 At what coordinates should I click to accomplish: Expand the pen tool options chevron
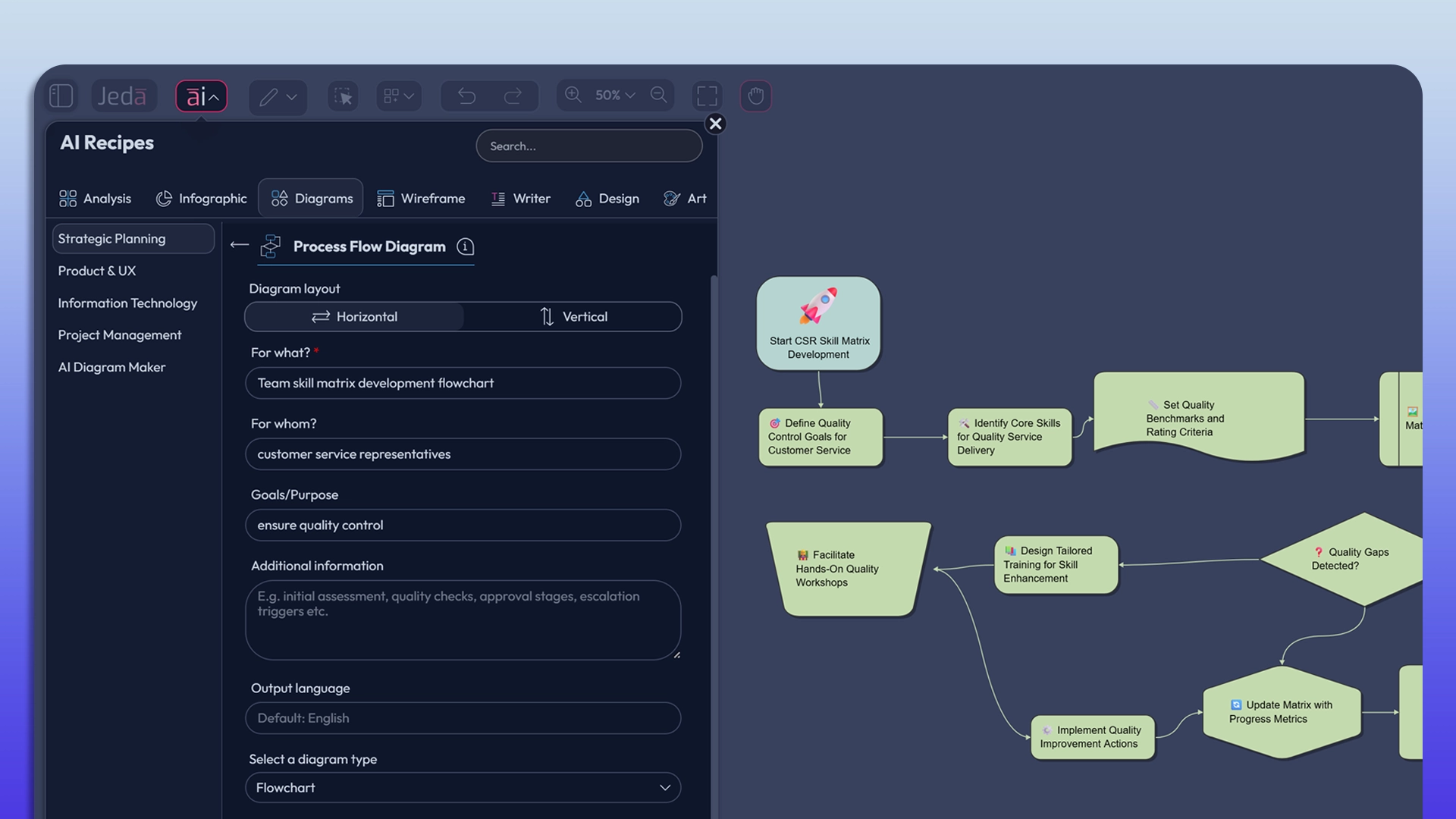291,97
